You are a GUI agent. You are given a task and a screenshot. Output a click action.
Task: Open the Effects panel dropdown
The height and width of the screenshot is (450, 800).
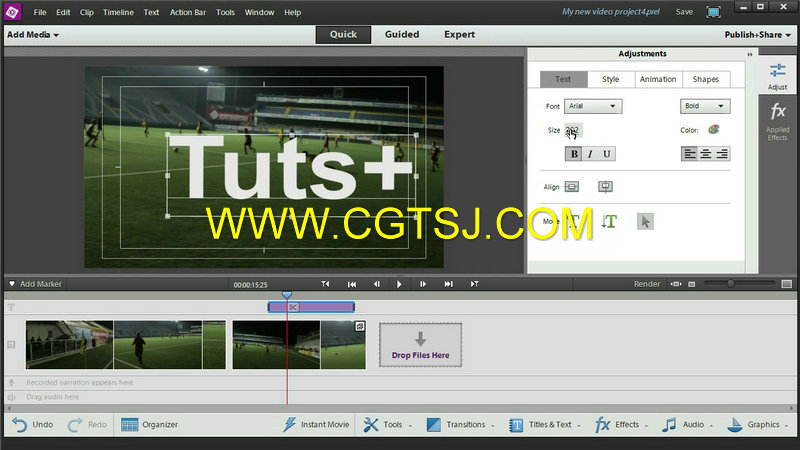click(621, 424)
